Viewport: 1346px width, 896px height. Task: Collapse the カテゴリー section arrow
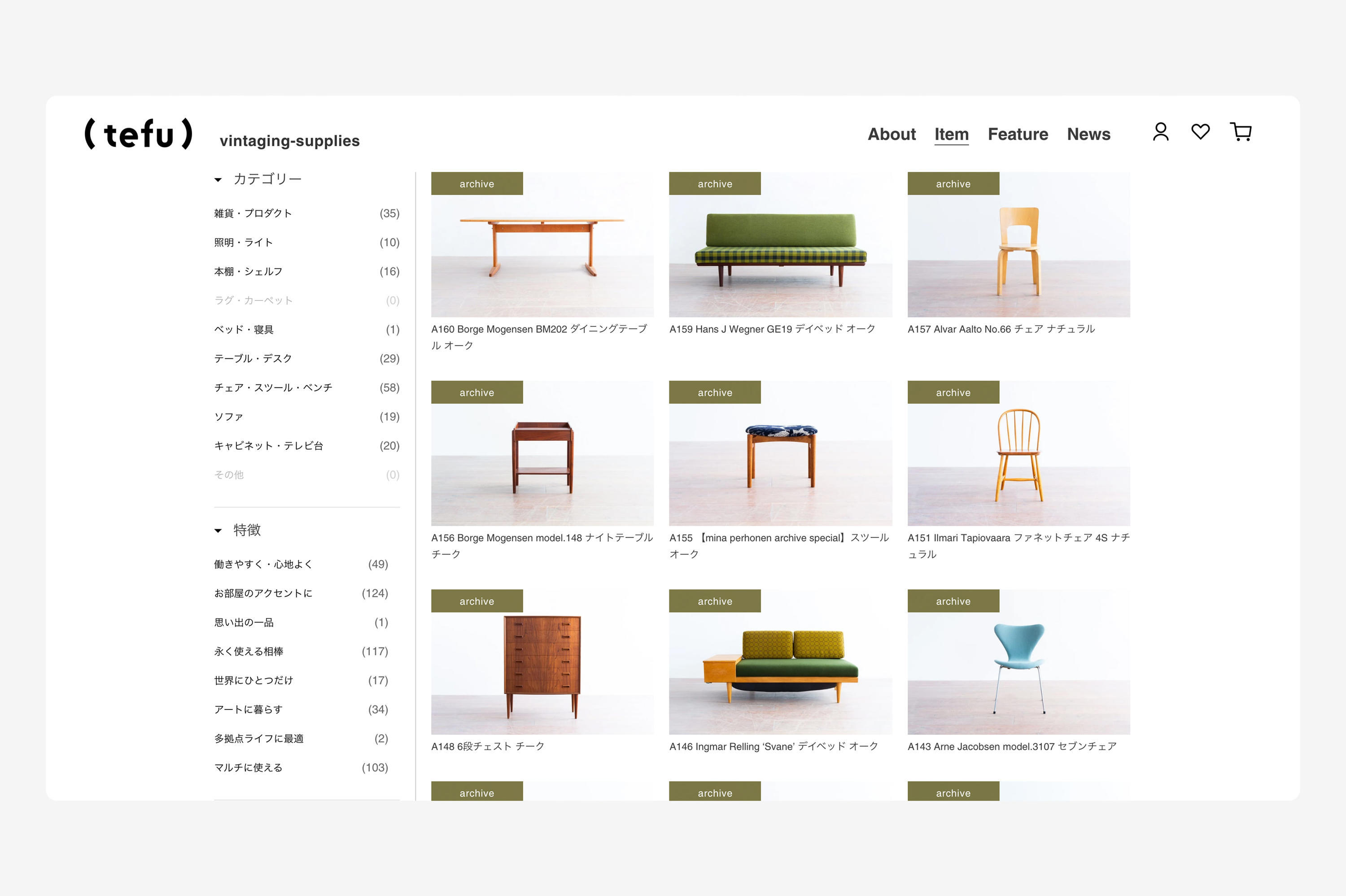point(218,180)
